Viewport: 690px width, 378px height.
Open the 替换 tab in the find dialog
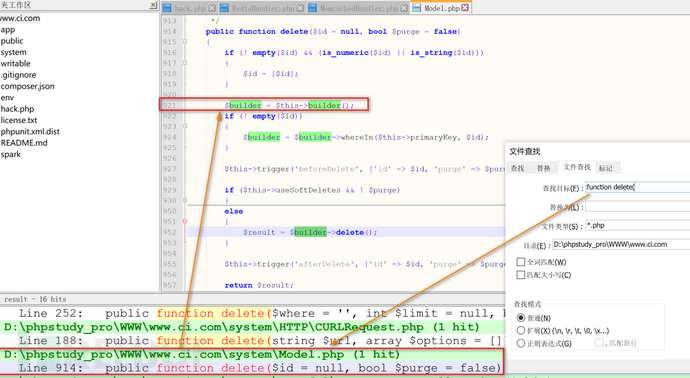(x=543, y=168)
